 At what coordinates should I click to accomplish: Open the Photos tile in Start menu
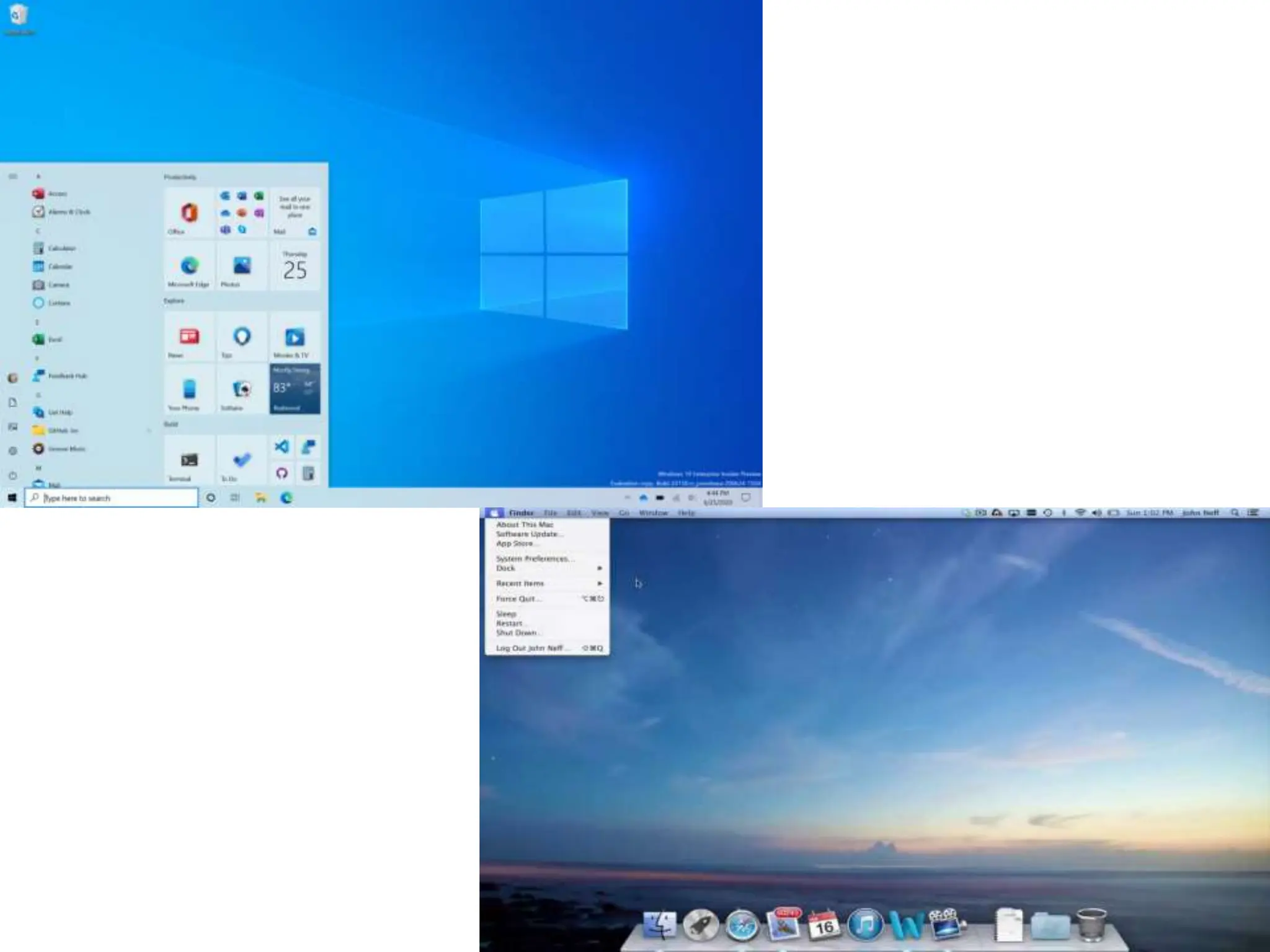point(242,265)
